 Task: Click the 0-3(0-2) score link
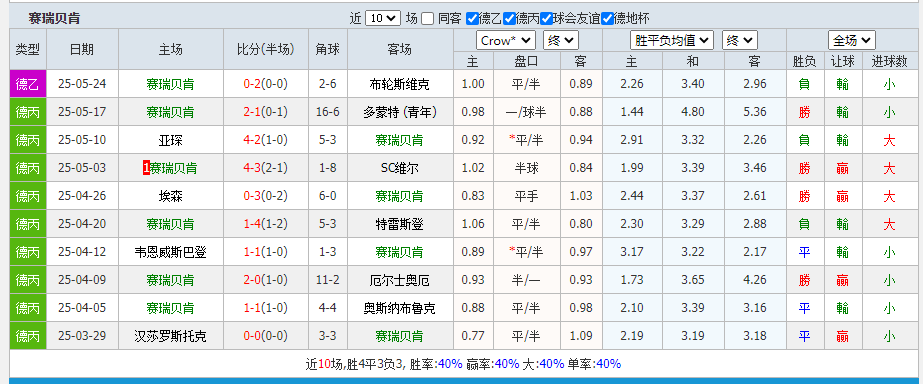[x=265, y=196]
